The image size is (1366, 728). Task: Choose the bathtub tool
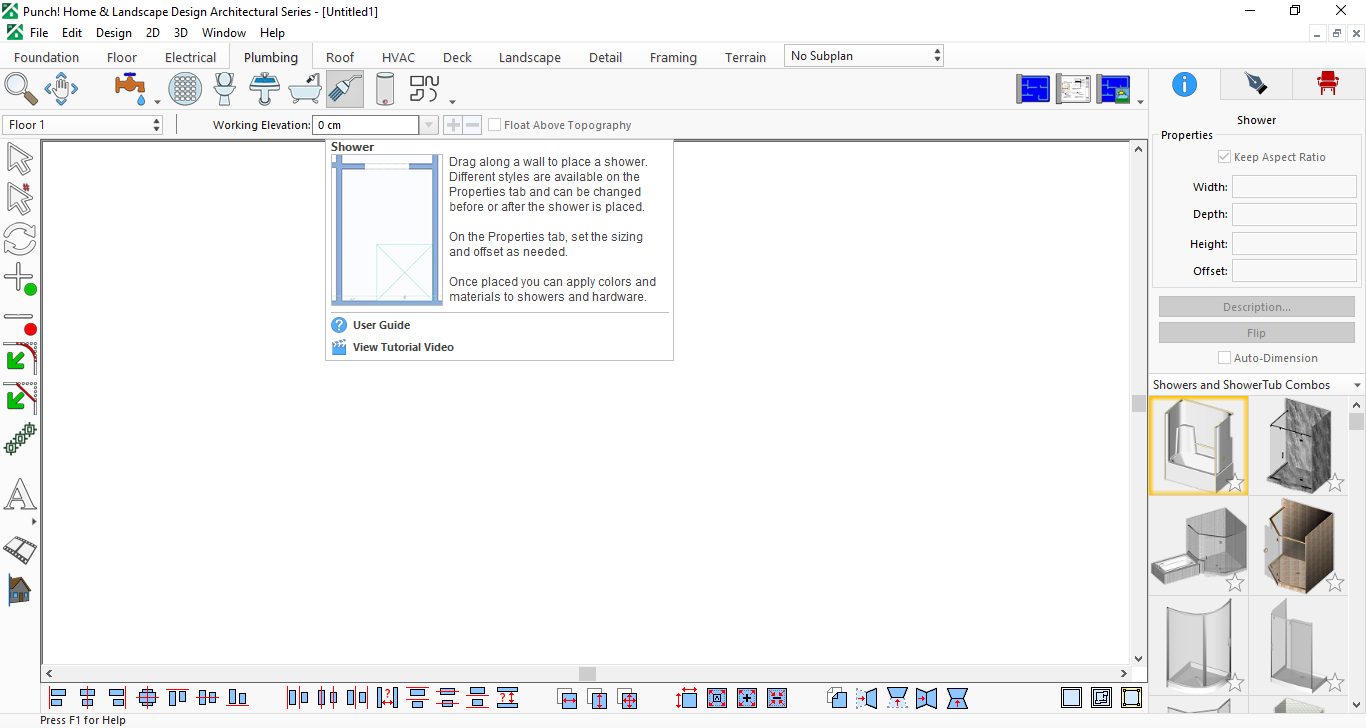coord(305,89)
